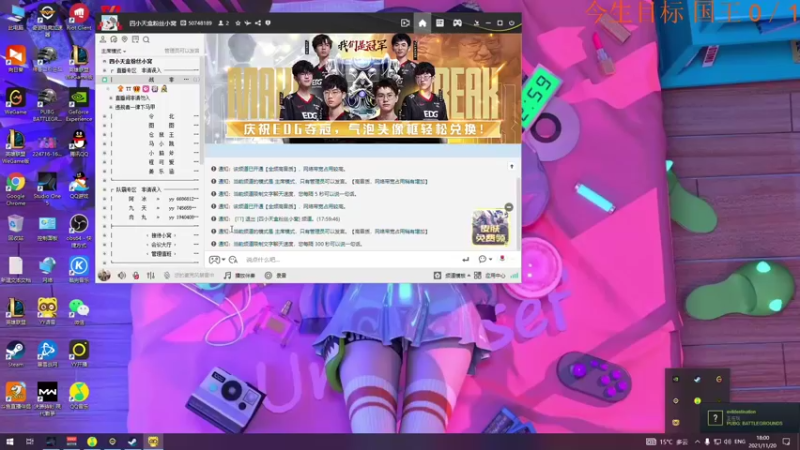Toggle the red microphone lock icon
This screenshot has height=450, width=800.
136,276
